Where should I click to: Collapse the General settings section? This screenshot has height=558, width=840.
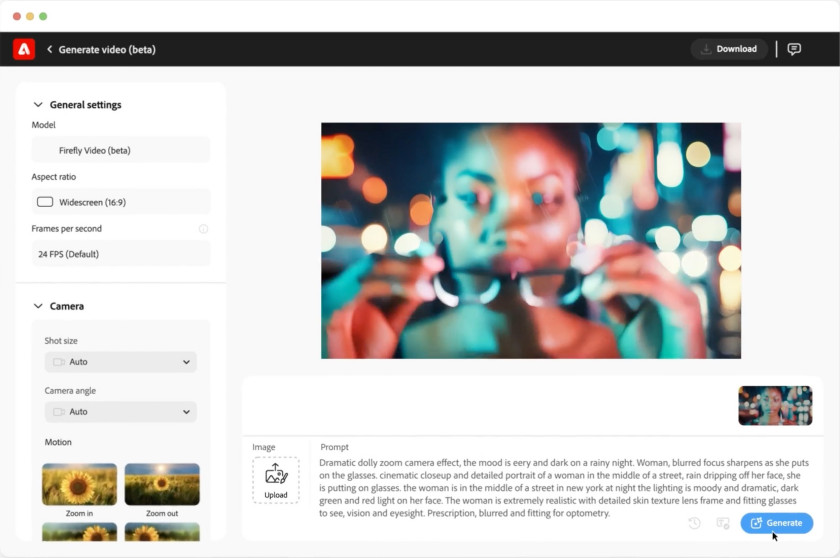[38, 104]
